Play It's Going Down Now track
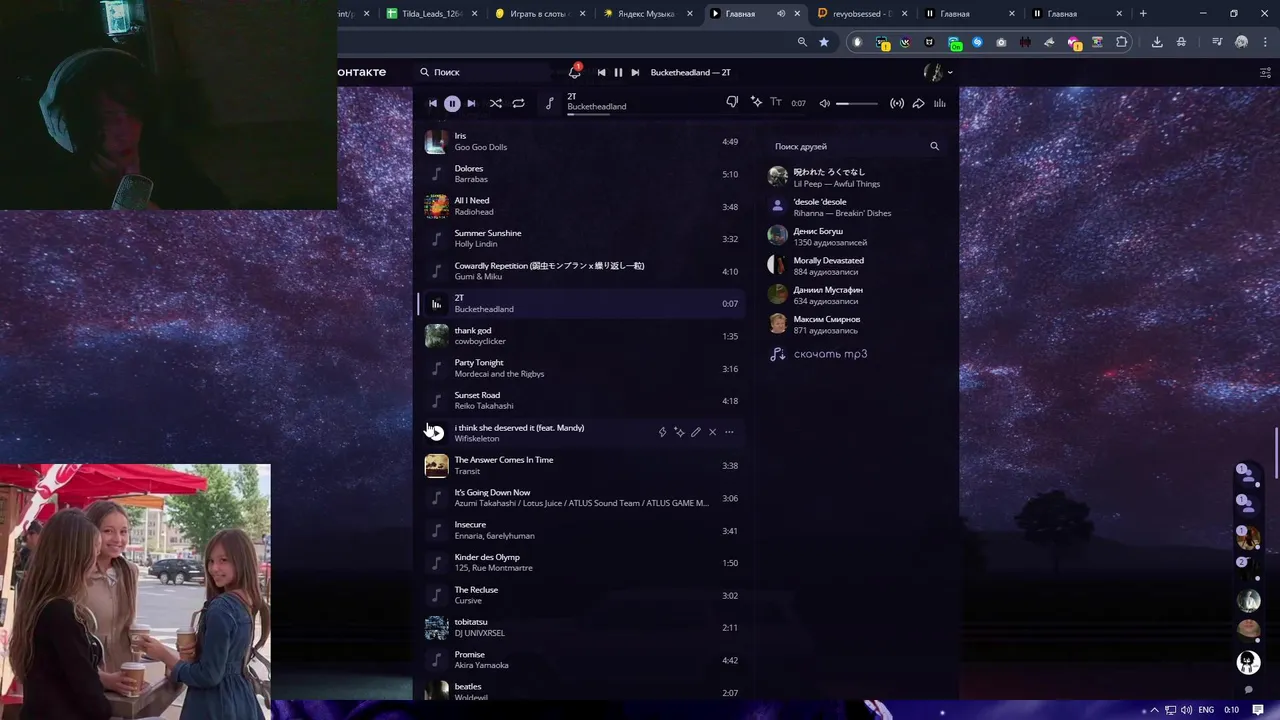The image size is (1280, 720). coord(436,498)
